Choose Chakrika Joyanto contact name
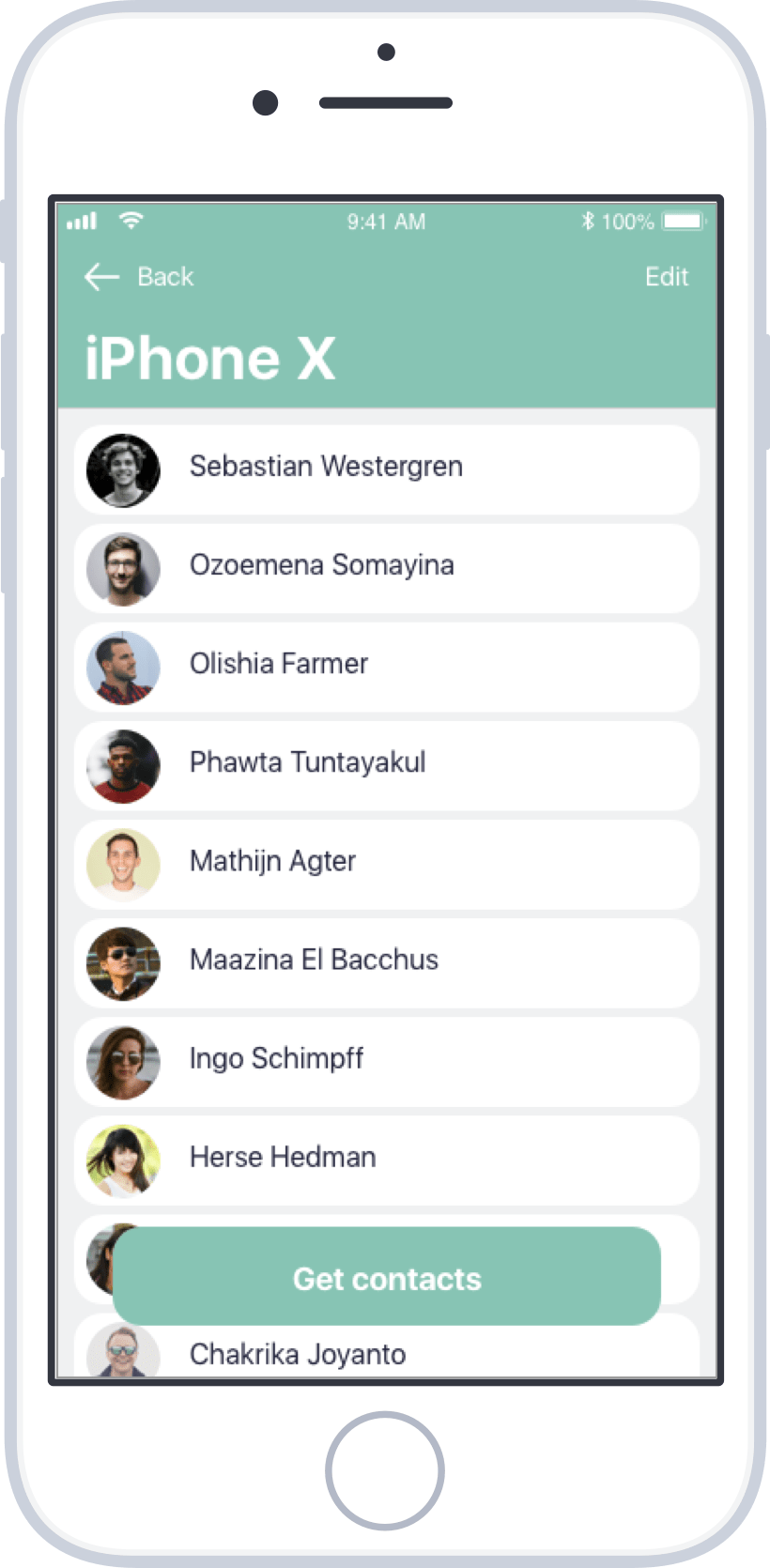This screenshot has height=1568, width=770. coord(298,1354)
